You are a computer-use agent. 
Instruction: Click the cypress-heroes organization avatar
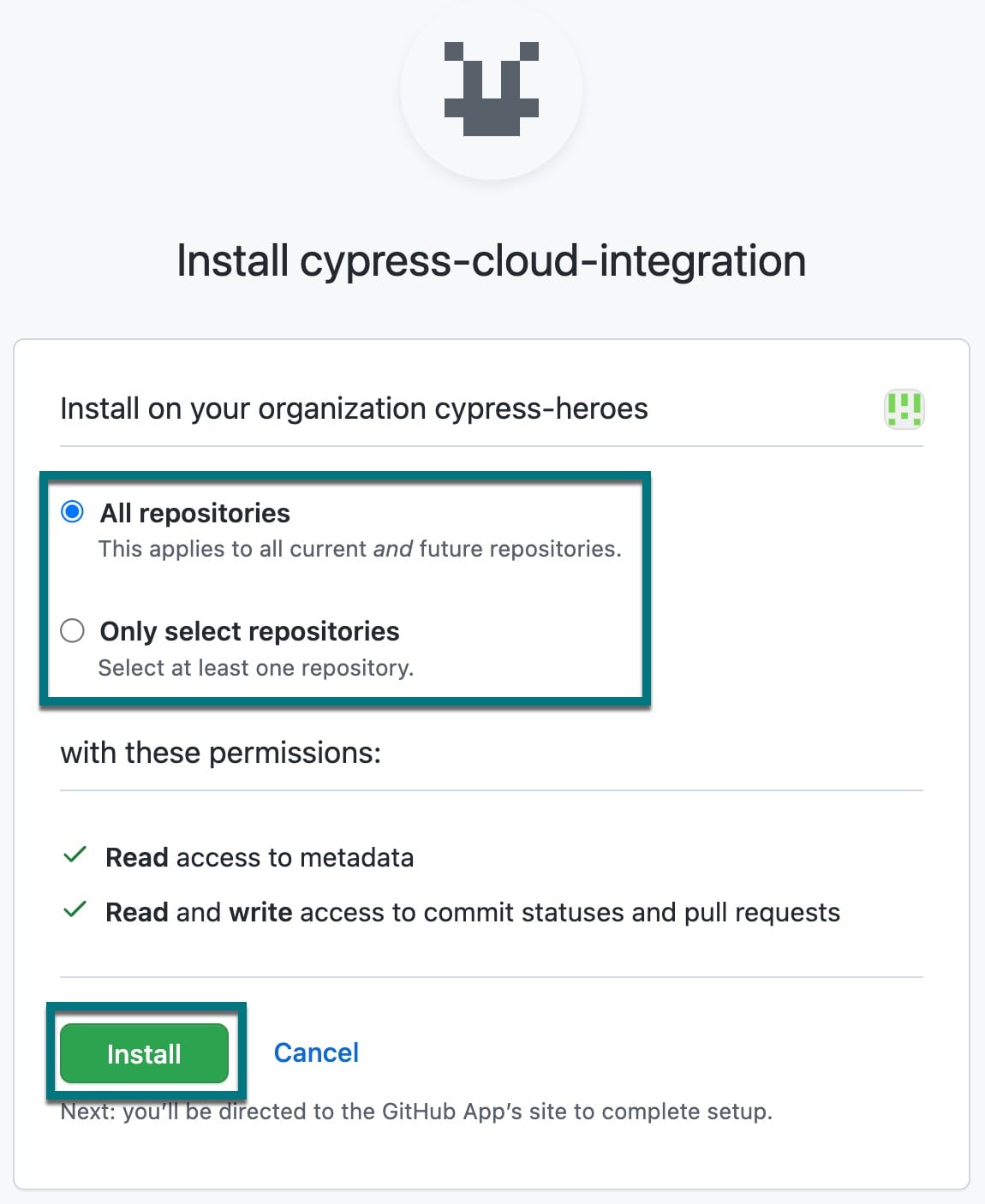coord(905,408)
